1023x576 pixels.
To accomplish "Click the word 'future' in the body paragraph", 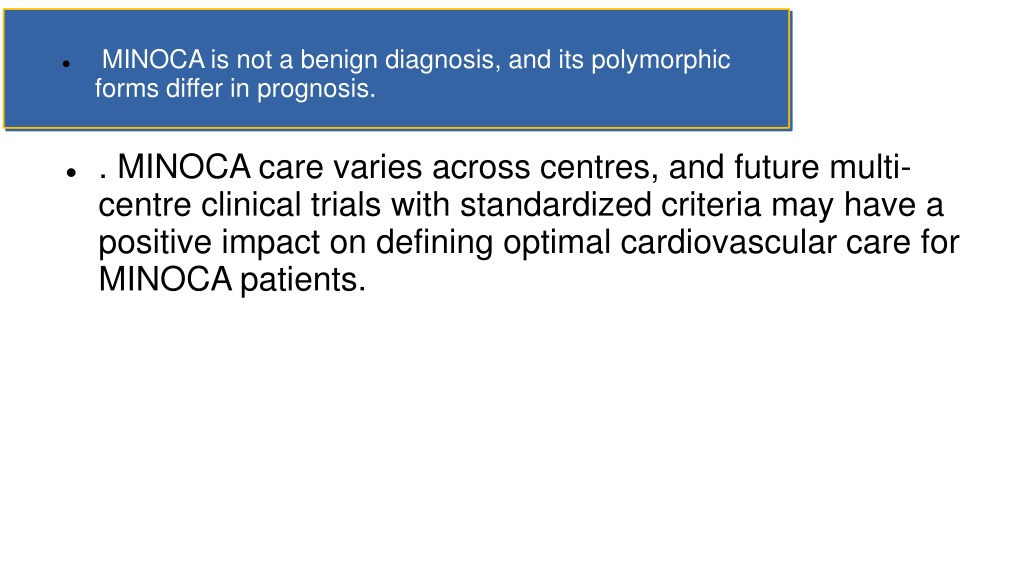I will coord(776,167).
